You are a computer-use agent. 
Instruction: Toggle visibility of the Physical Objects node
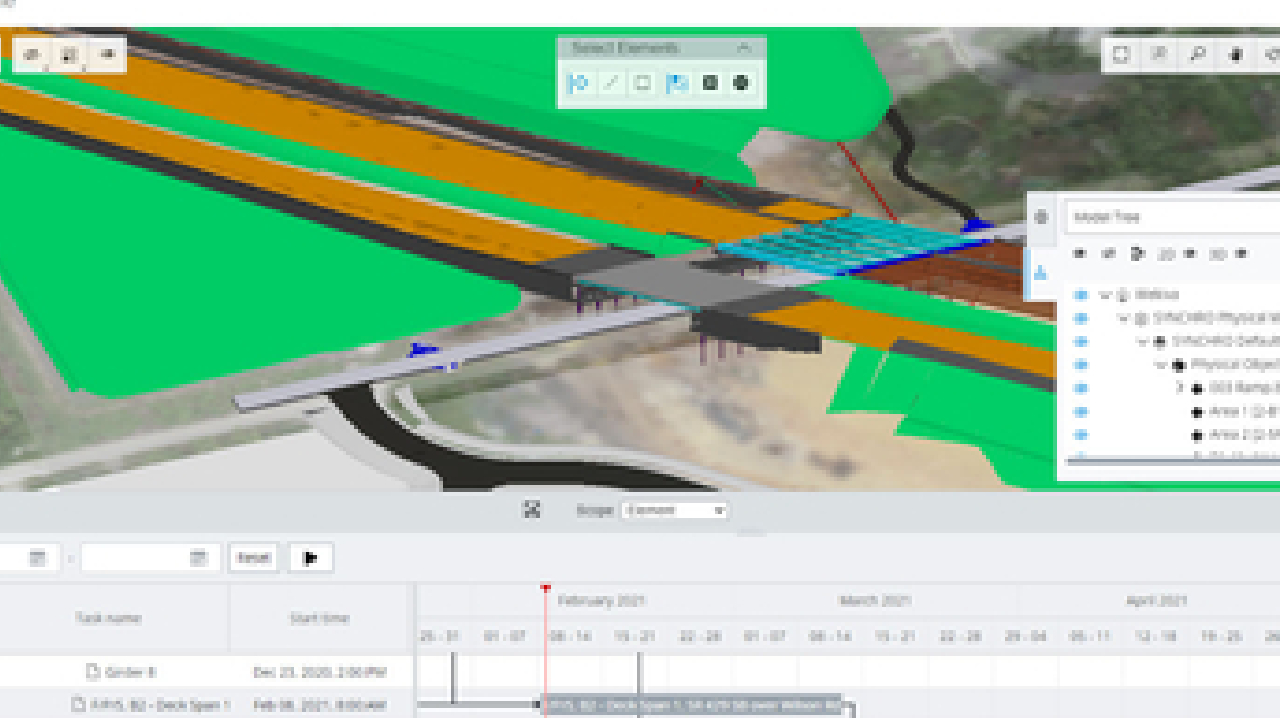click(1083, 364)
